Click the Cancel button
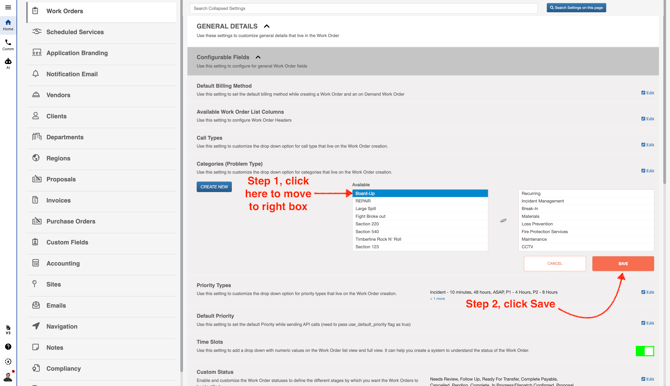The height and width of the screenshot is (386, 670). coord(555,263)
